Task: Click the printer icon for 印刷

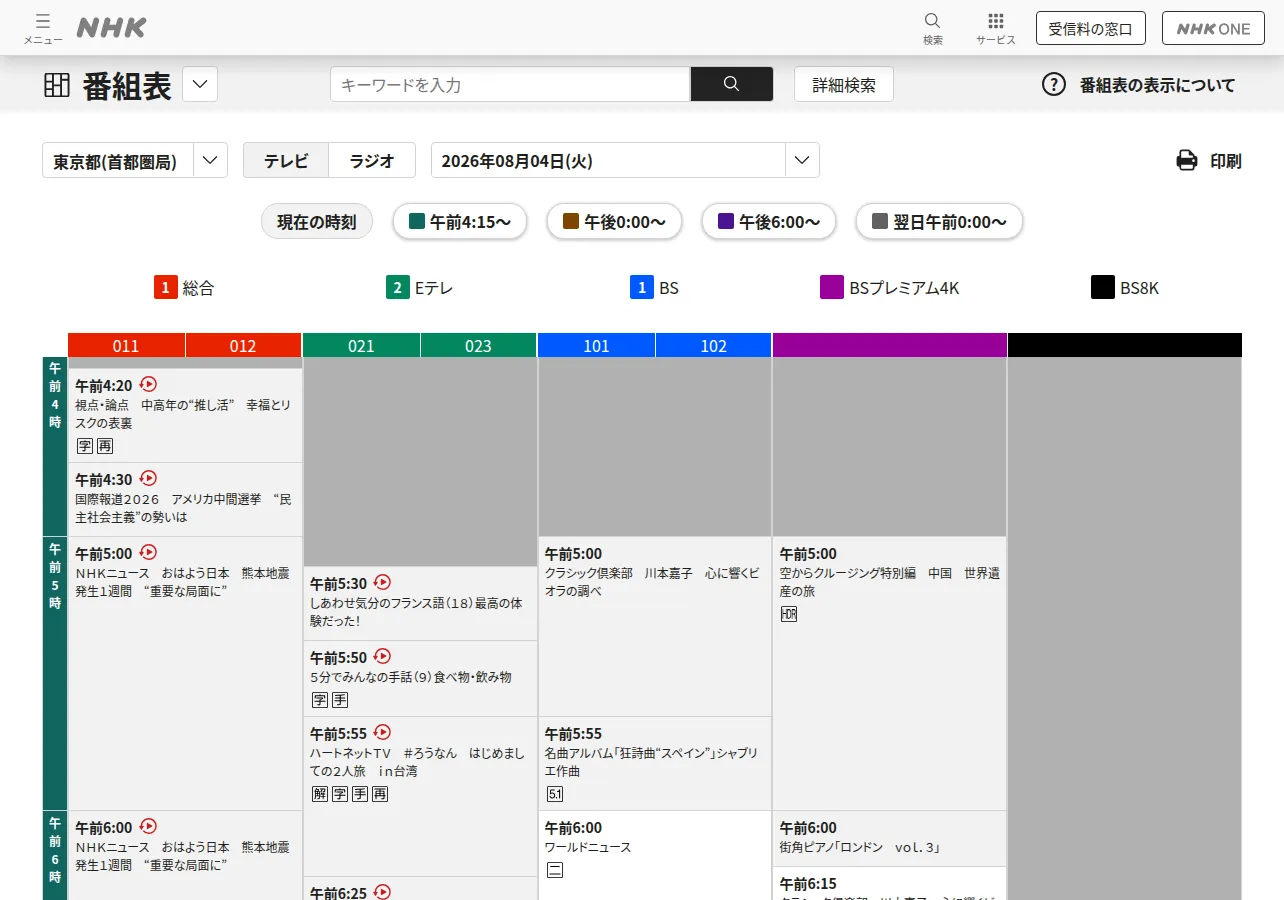Action: [1187, 161]
